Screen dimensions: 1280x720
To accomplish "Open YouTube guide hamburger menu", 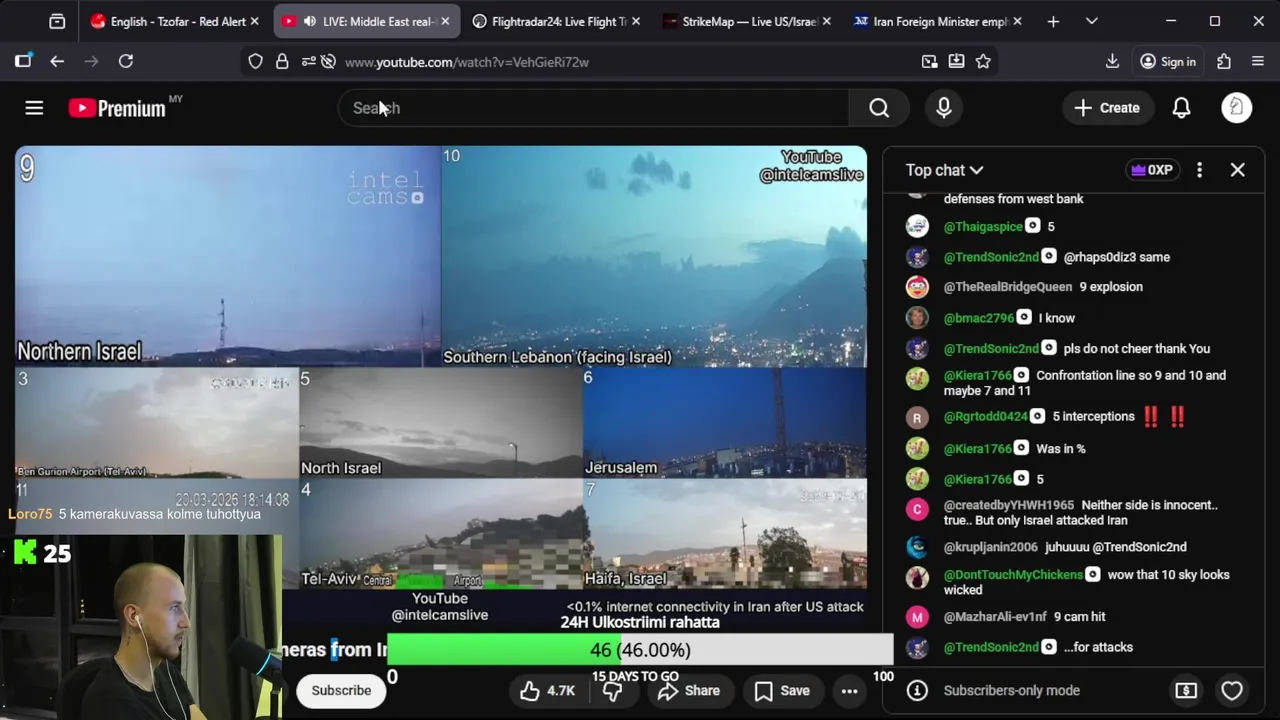I will click(34, 108).
